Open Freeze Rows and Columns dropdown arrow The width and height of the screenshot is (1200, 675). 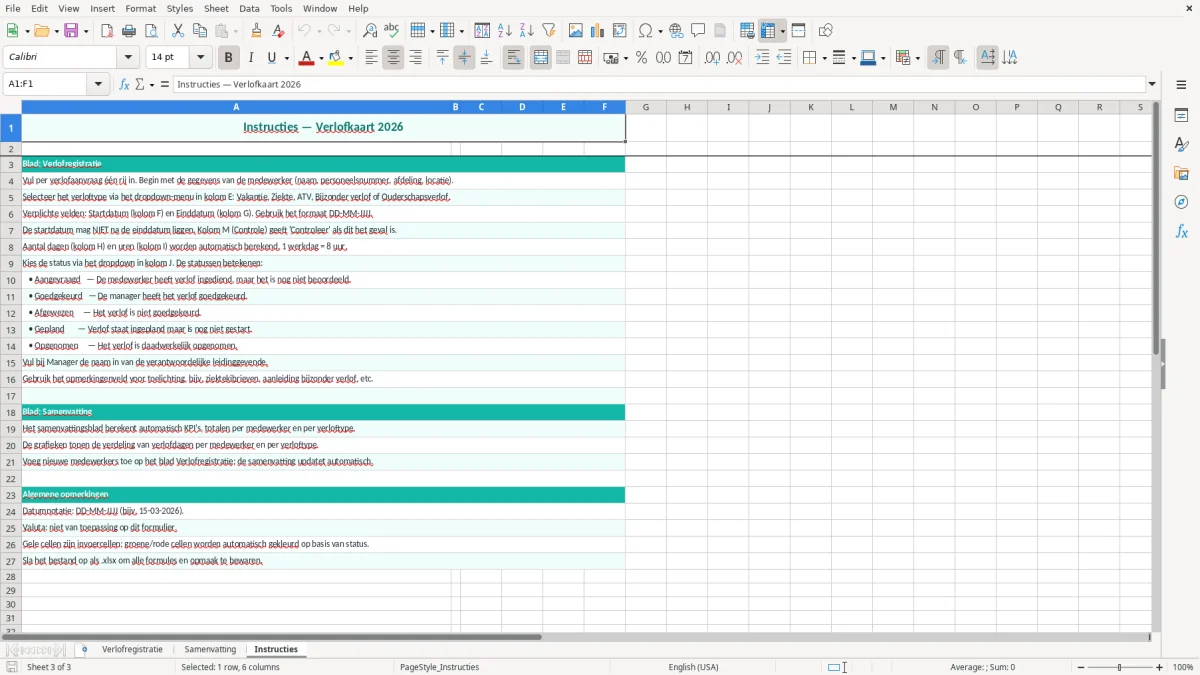click(783, 31)
